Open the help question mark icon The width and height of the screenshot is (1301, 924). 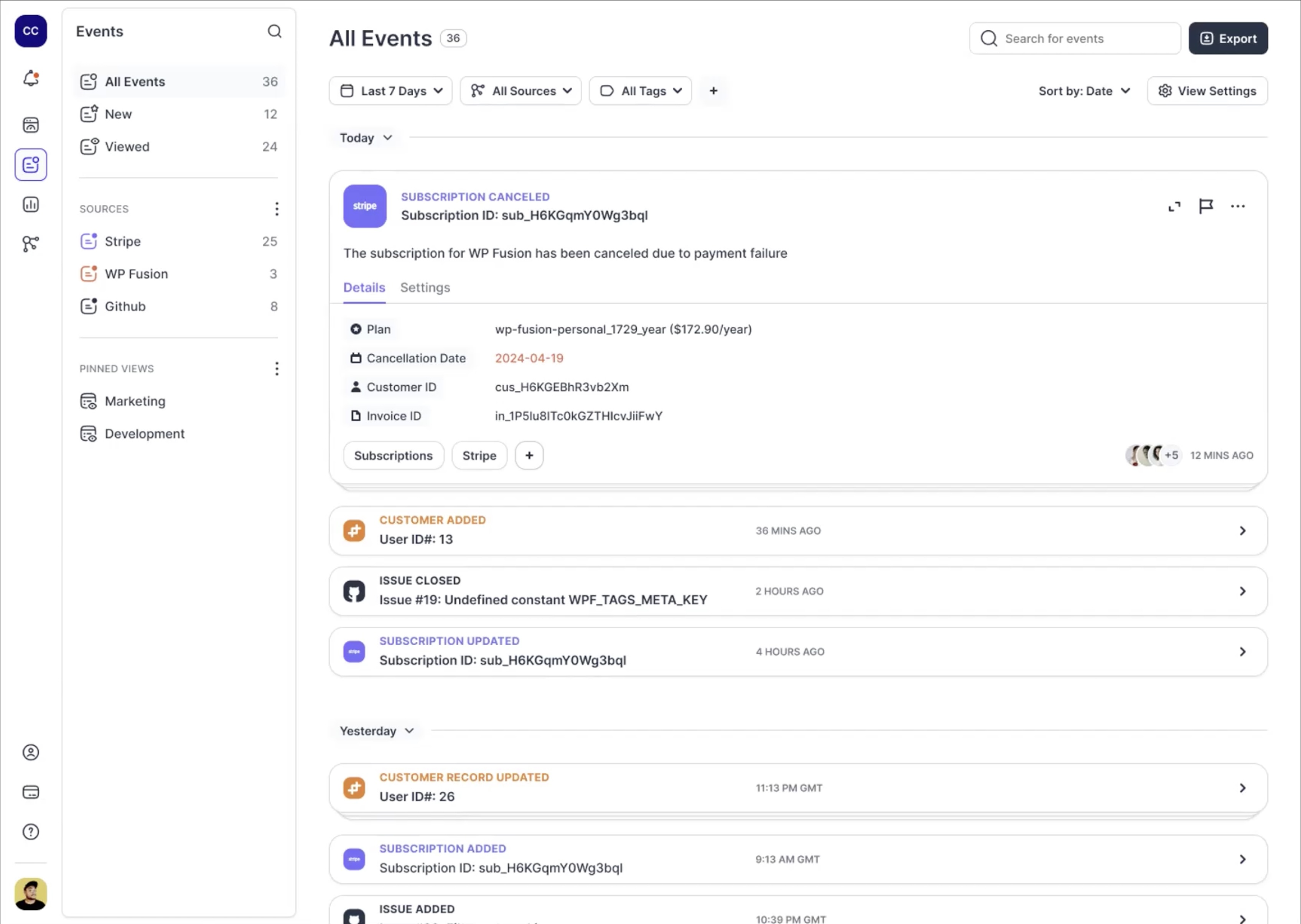30,831
